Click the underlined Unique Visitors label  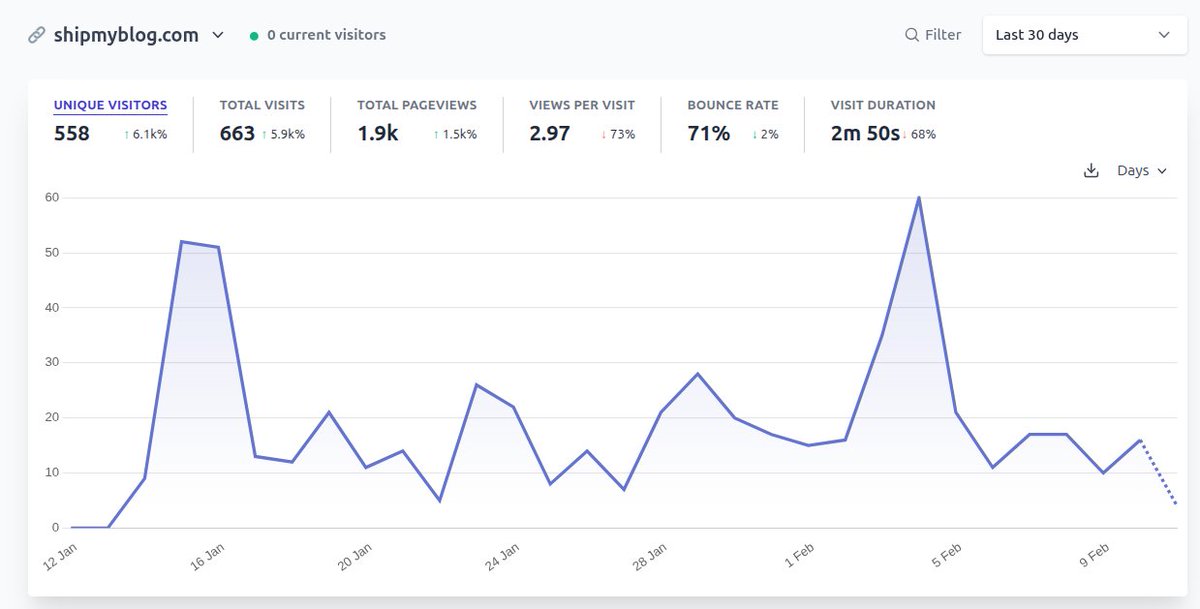pyautogui.click(x=110, y=105)
